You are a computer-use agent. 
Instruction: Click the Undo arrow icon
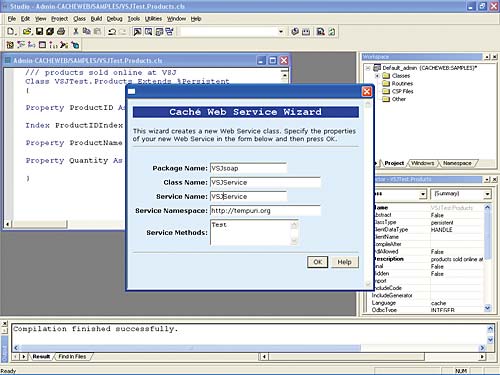point(112,32)
